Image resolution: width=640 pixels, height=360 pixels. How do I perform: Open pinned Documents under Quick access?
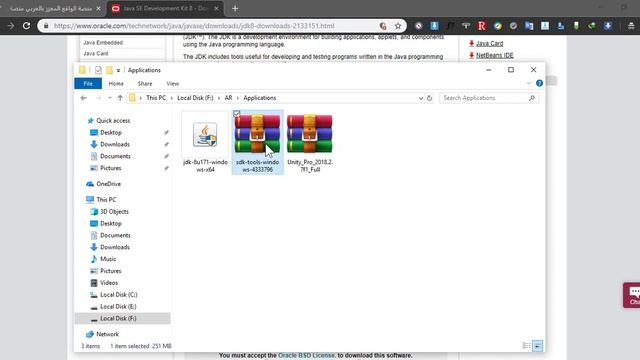[x=115, y=156]
